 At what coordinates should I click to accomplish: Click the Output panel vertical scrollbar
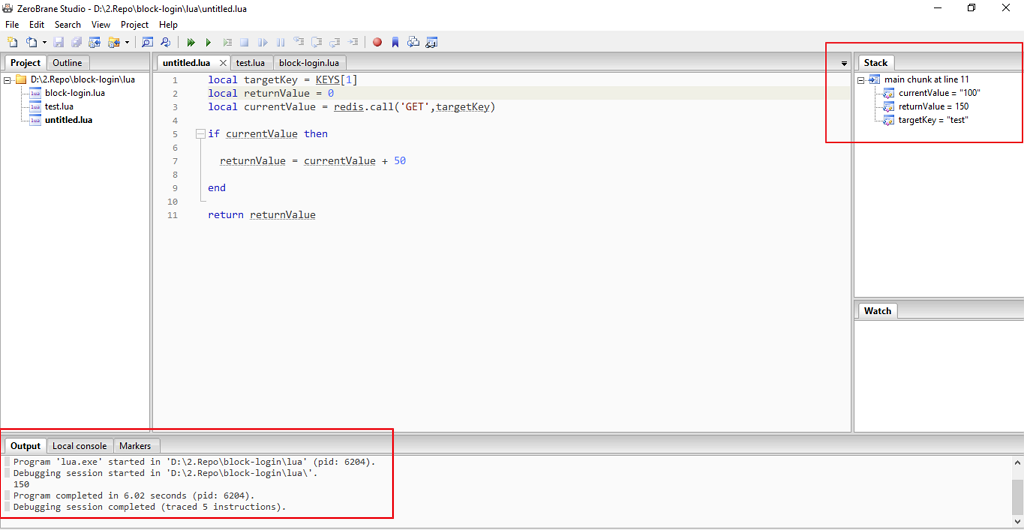coord(1017,490)
